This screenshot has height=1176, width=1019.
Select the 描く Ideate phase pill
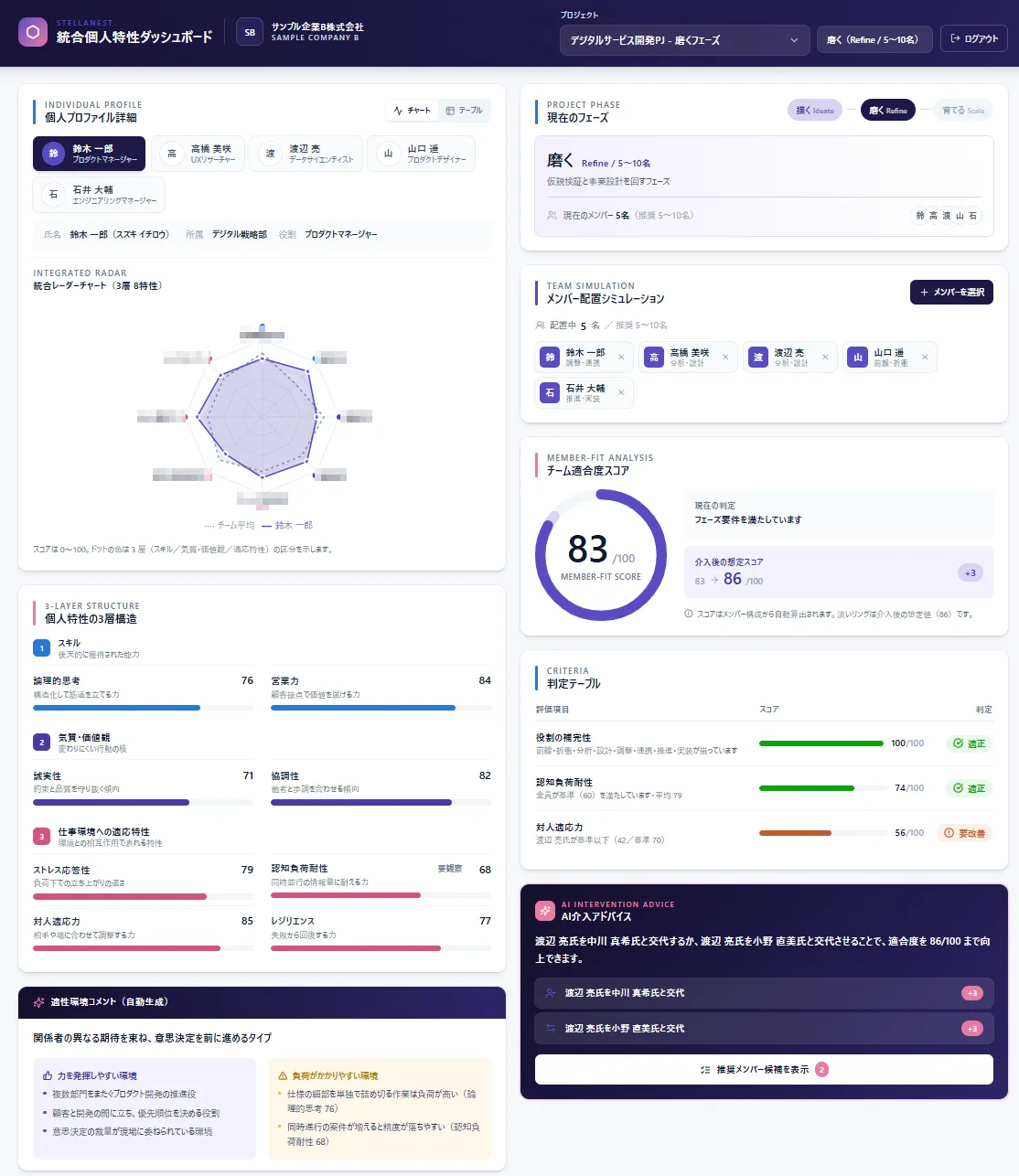[x=815, y=111]
